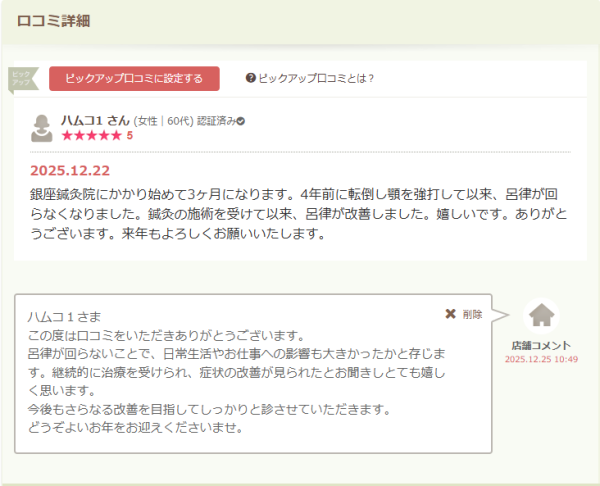Click the 認証済み verified checkmark badge

click(x=240, y=121)
